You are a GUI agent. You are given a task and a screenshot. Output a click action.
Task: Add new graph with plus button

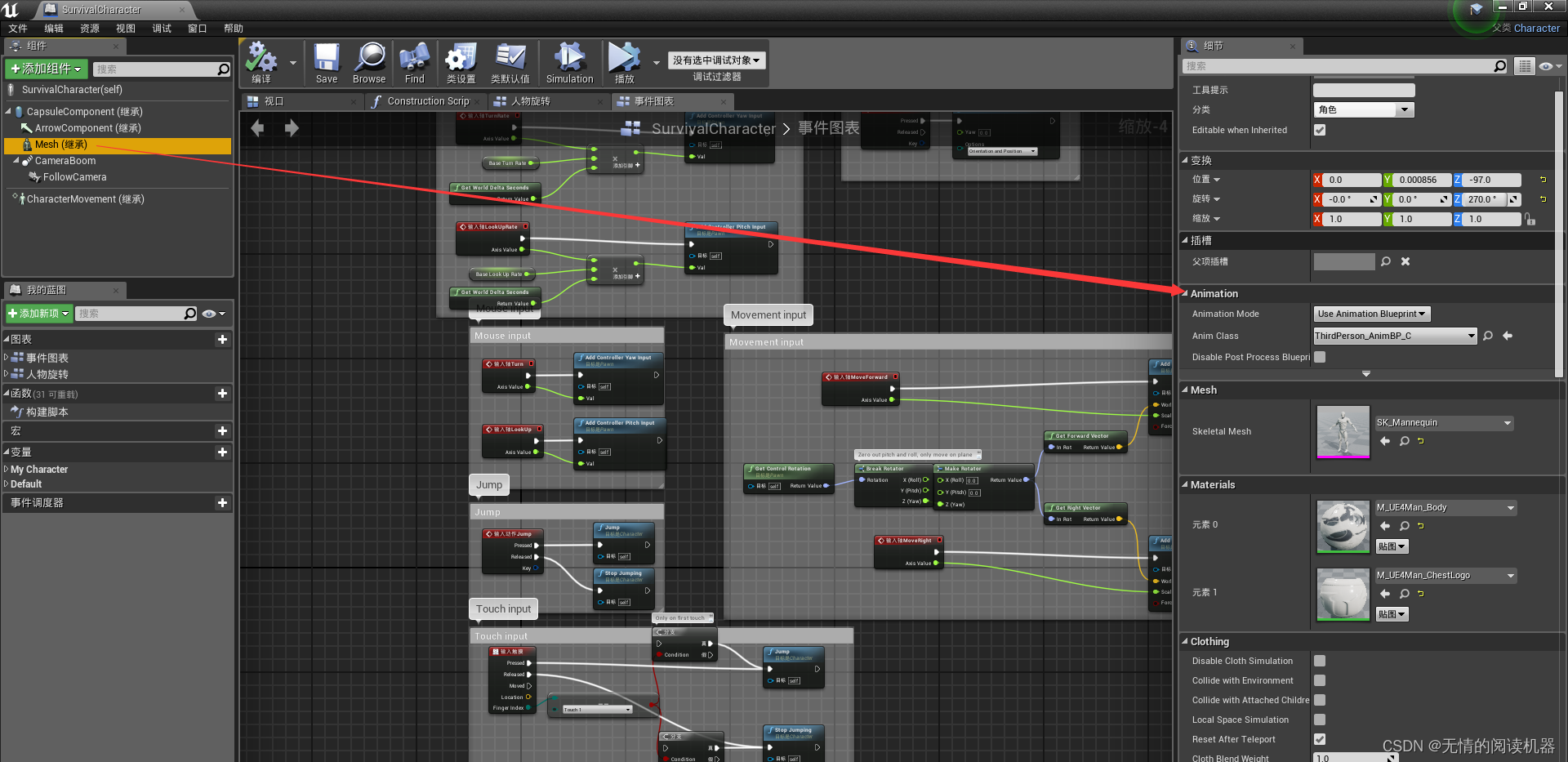tap(222, 339)
